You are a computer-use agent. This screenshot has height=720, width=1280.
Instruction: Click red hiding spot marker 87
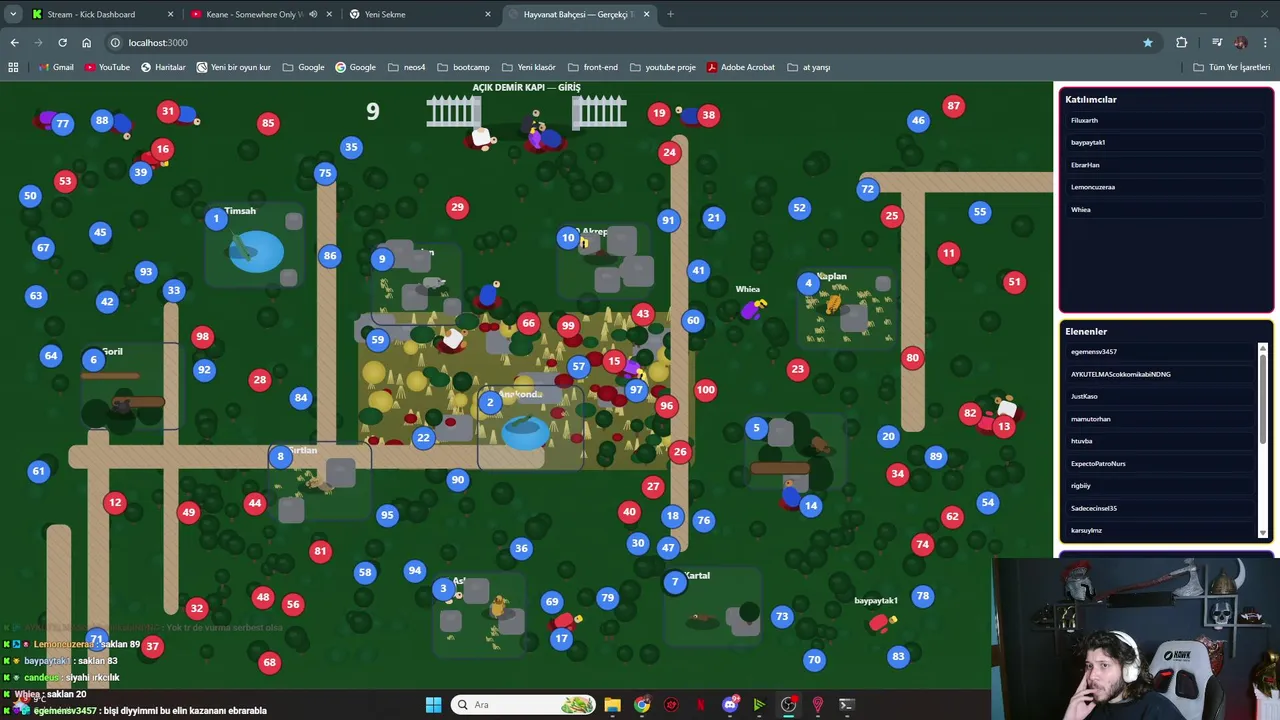tap(953, 106)
